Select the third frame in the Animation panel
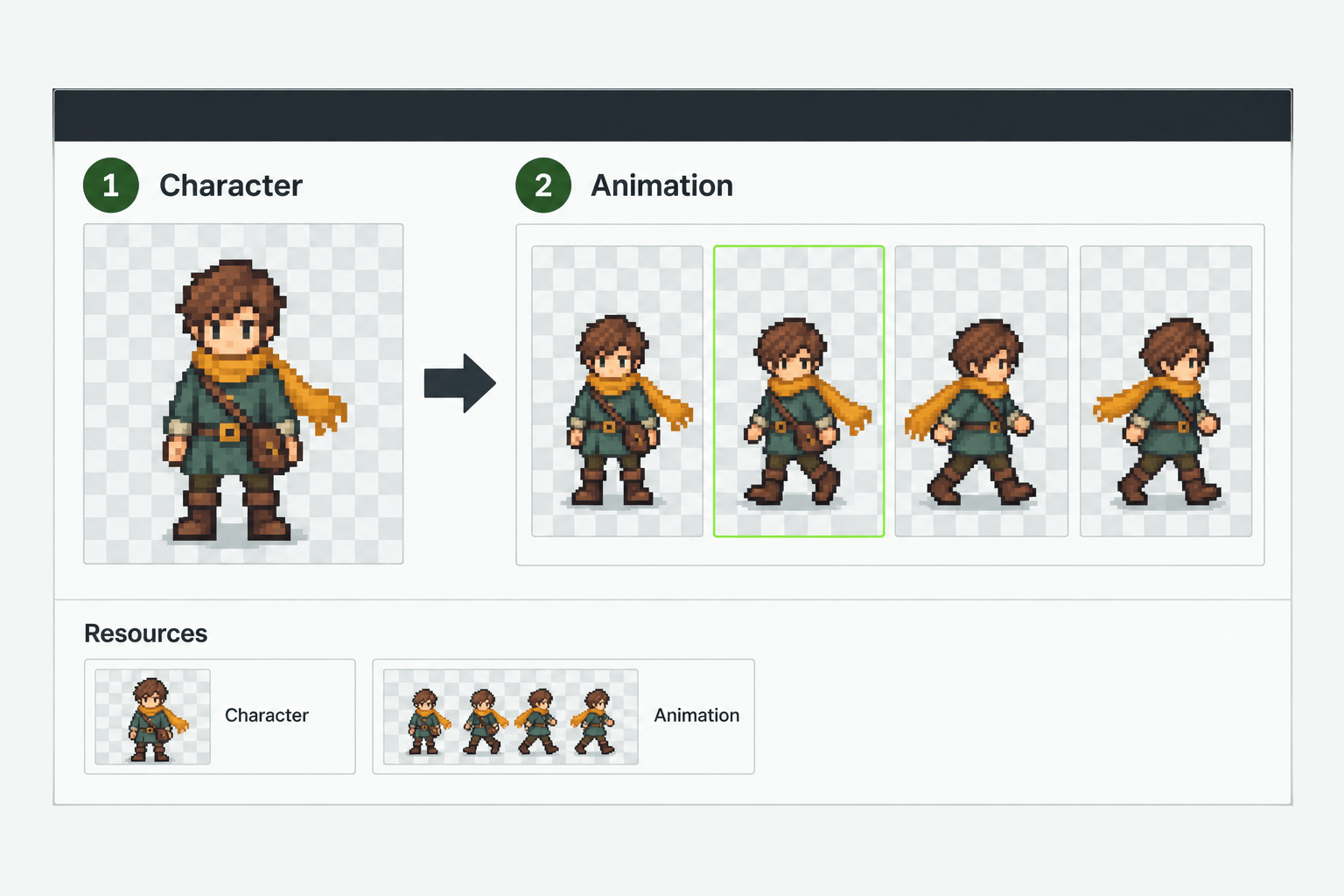Viewport: 1344px width, 896px height. (982, 391)
